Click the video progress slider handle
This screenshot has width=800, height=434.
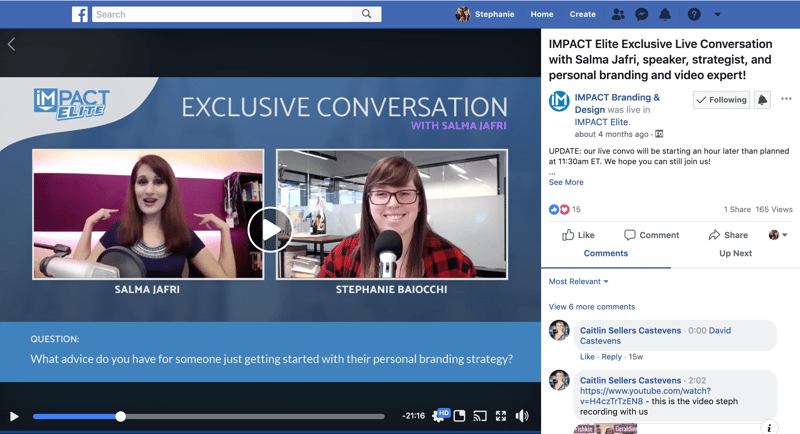[120, 416]
